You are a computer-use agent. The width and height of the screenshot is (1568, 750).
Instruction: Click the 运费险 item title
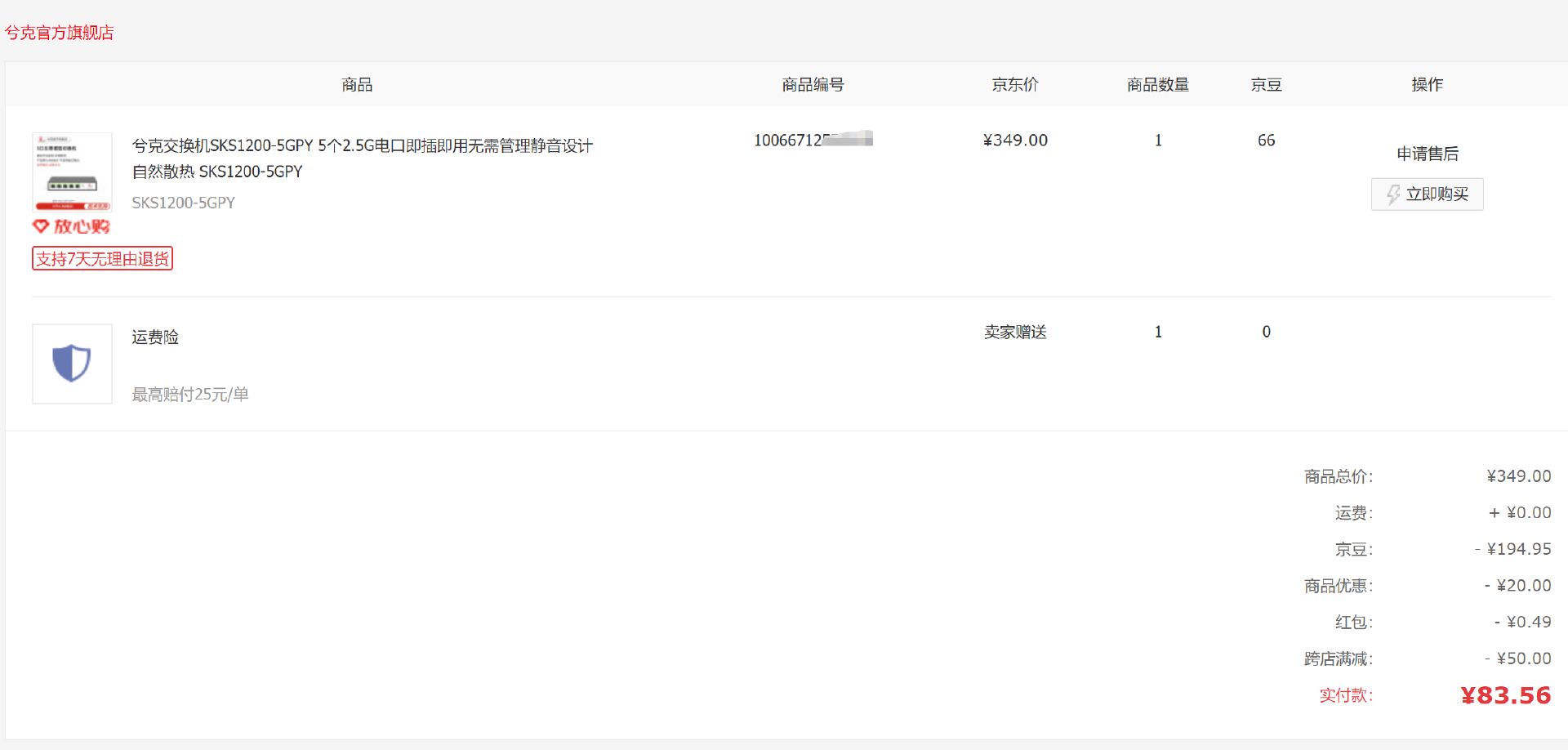pos(155,337)
